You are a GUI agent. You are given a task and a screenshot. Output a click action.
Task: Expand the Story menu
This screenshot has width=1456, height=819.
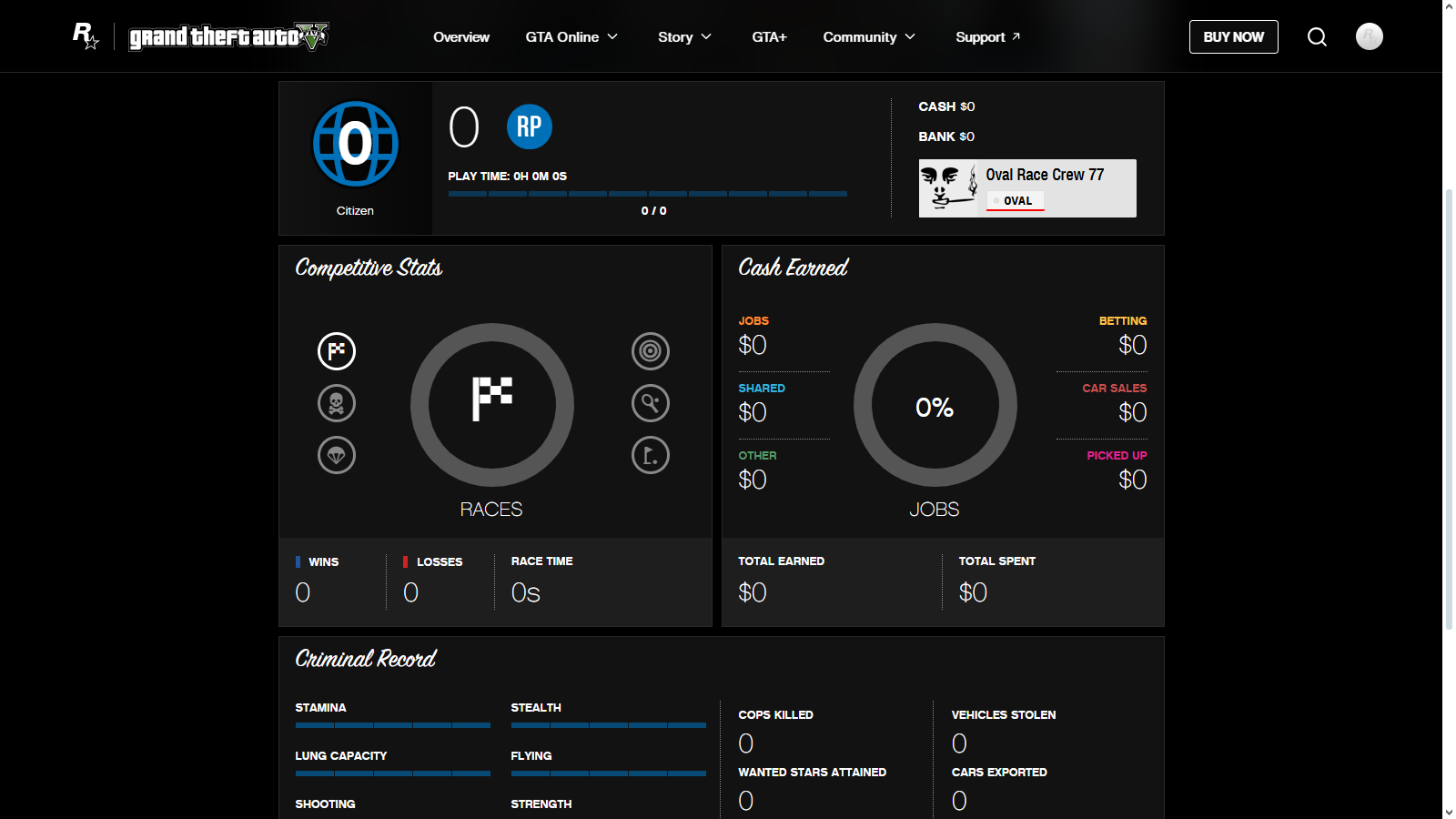(684, 37)
